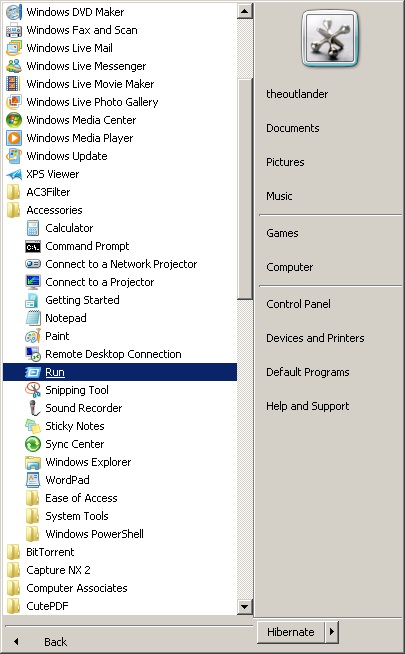The width and height of the screenshot is (405, 654).
Task: Click the programs list scrollbar thumb
Action: click(245, 189)
